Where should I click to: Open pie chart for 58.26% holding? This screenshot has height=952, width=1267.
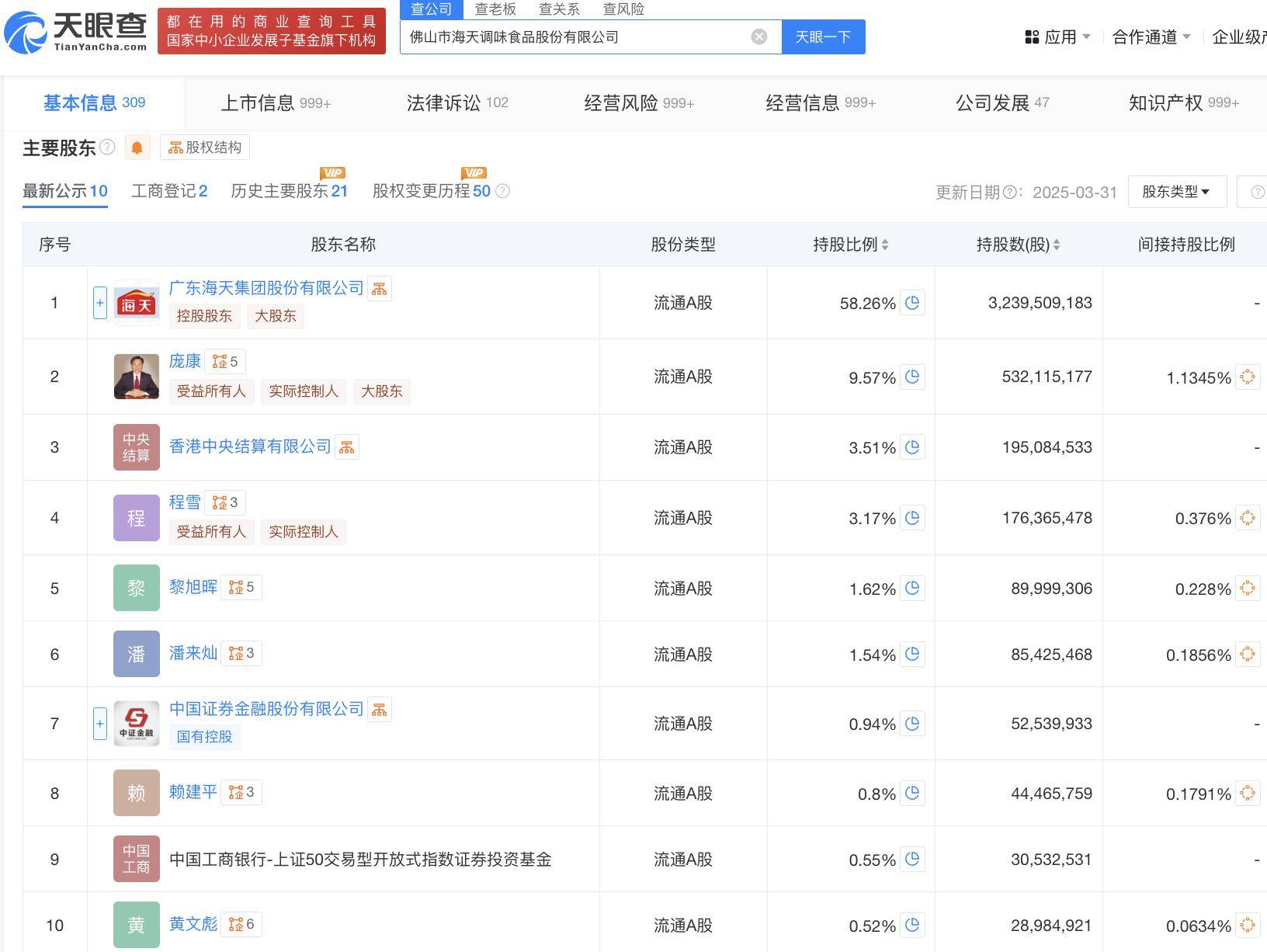click(912, 303)
